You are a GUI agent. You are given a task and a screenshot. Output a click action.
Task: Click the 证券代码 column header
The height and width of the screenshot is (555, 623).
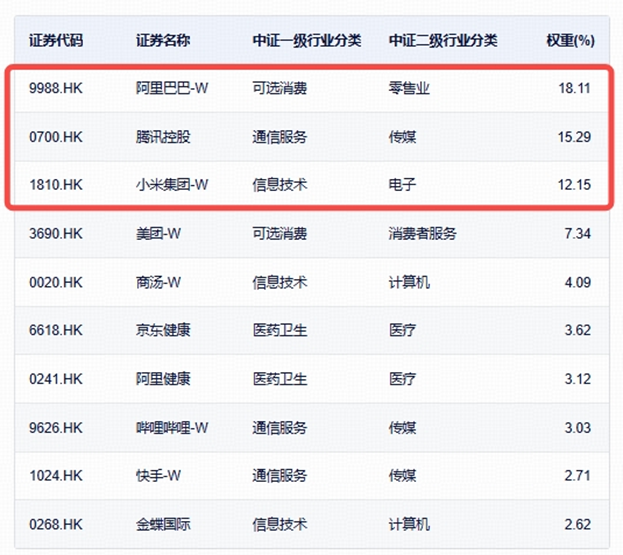pos(57,41)
